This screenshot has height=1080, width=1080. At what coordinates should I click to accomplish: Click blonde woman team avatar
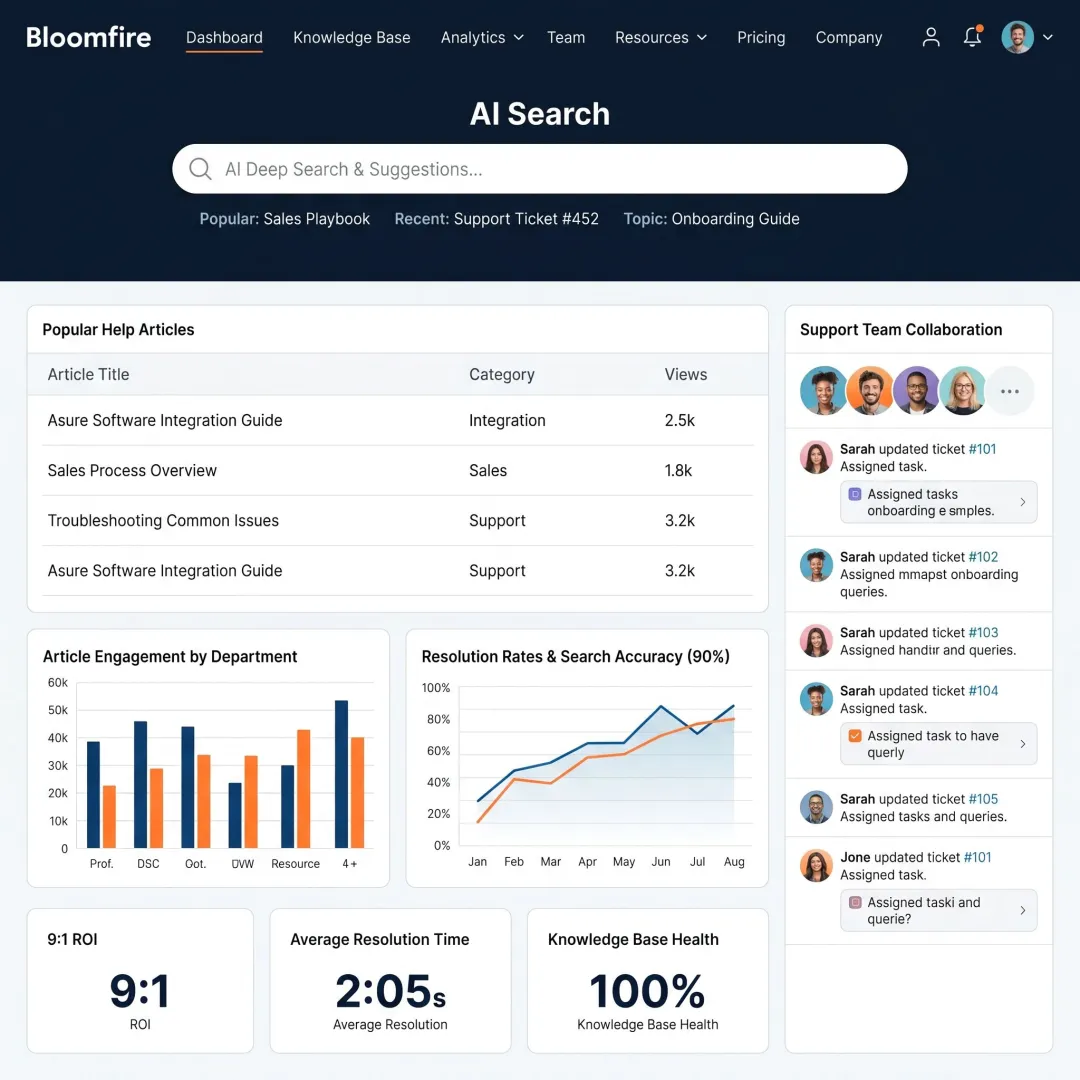click(x=962, y=391)
